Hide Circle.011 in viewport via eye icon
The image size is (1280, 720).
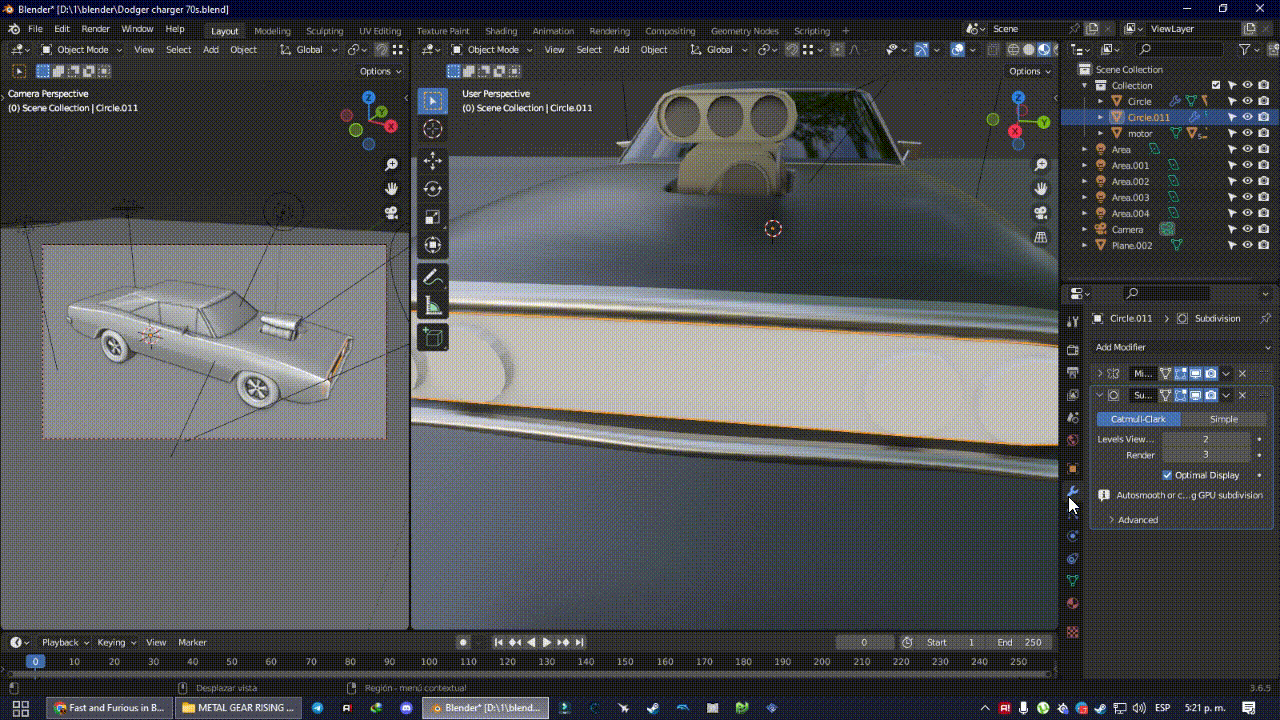click(x=1247, y=117)
